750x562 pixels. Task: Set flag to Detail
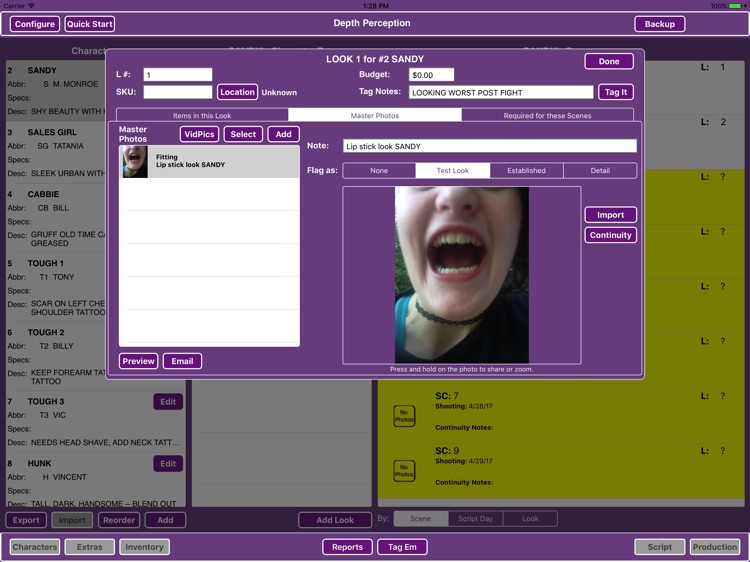(x=600, y=171)
